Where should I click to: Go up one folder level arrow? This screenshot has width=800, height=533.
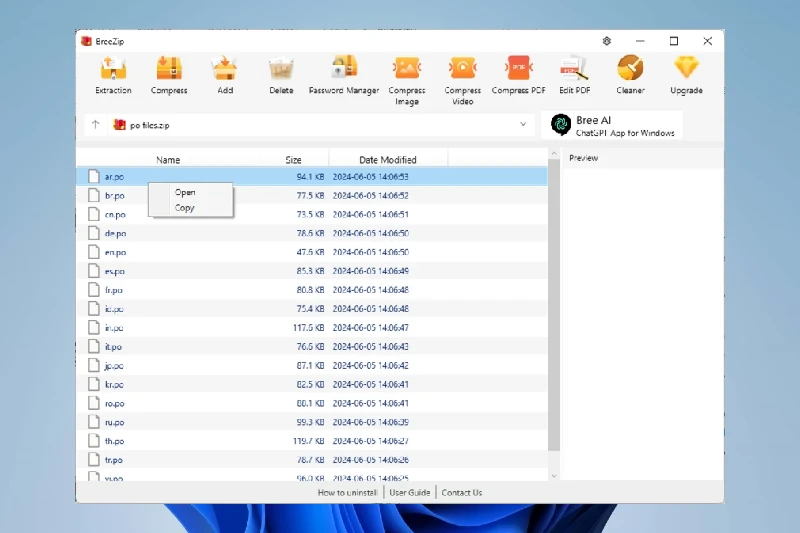point(95,124)
